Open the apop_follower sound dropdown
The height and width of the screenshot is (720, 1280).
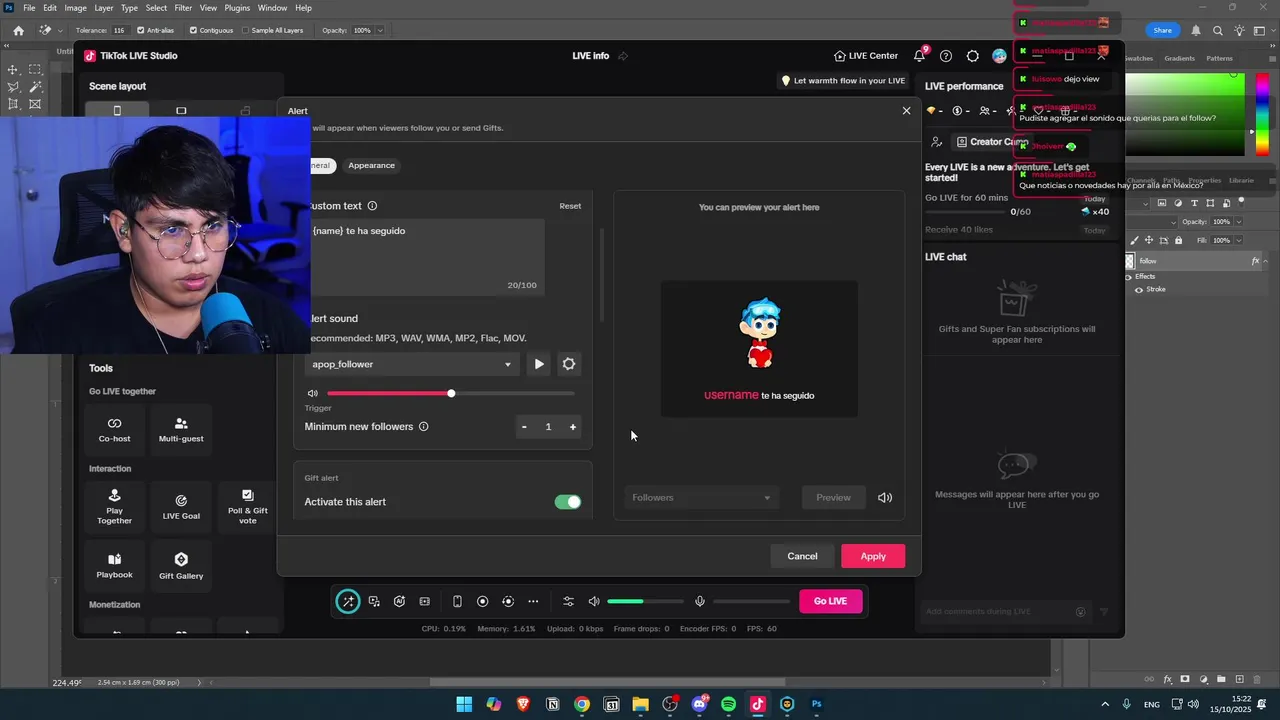411,364
